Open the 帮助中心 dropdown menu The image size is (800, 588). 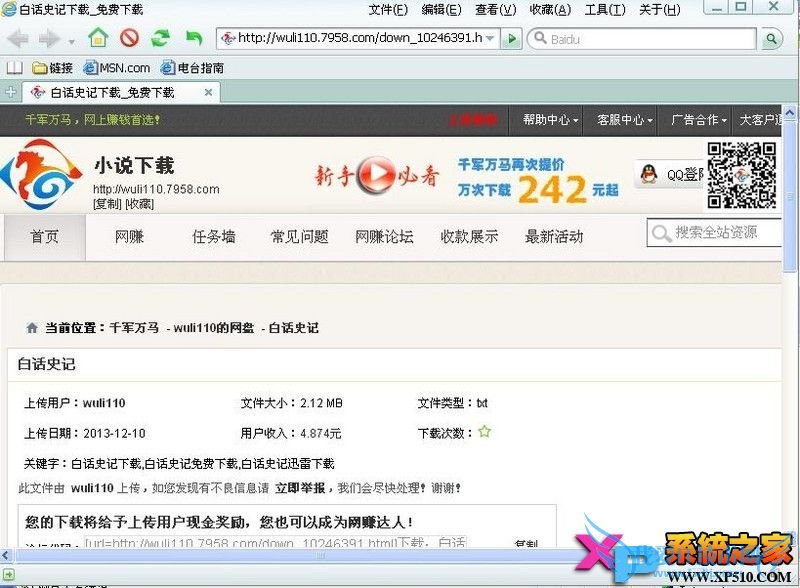click(550, 120)
